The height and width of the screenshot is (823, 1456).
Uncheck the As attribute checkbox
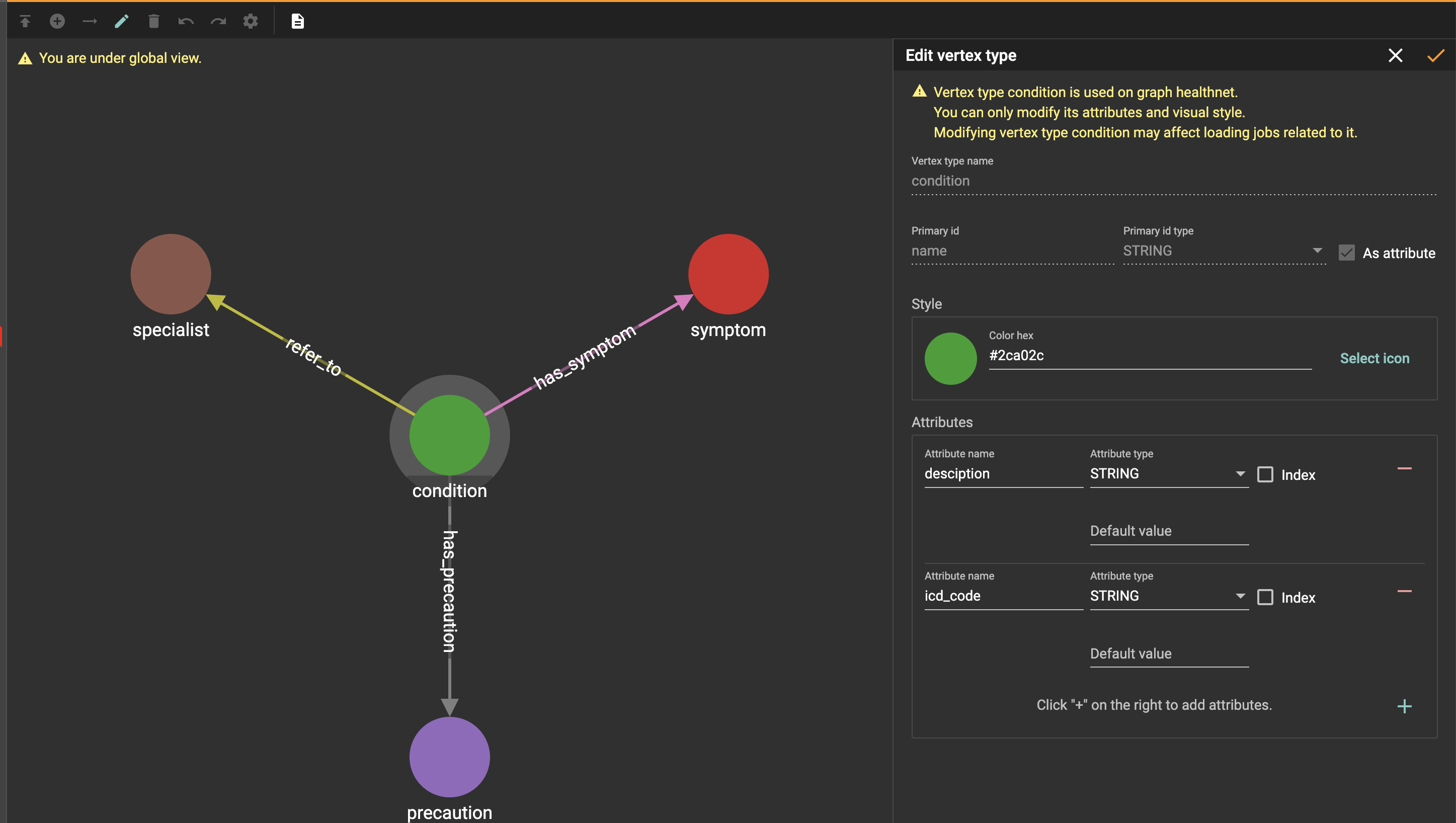click(x=1346, y=253)
